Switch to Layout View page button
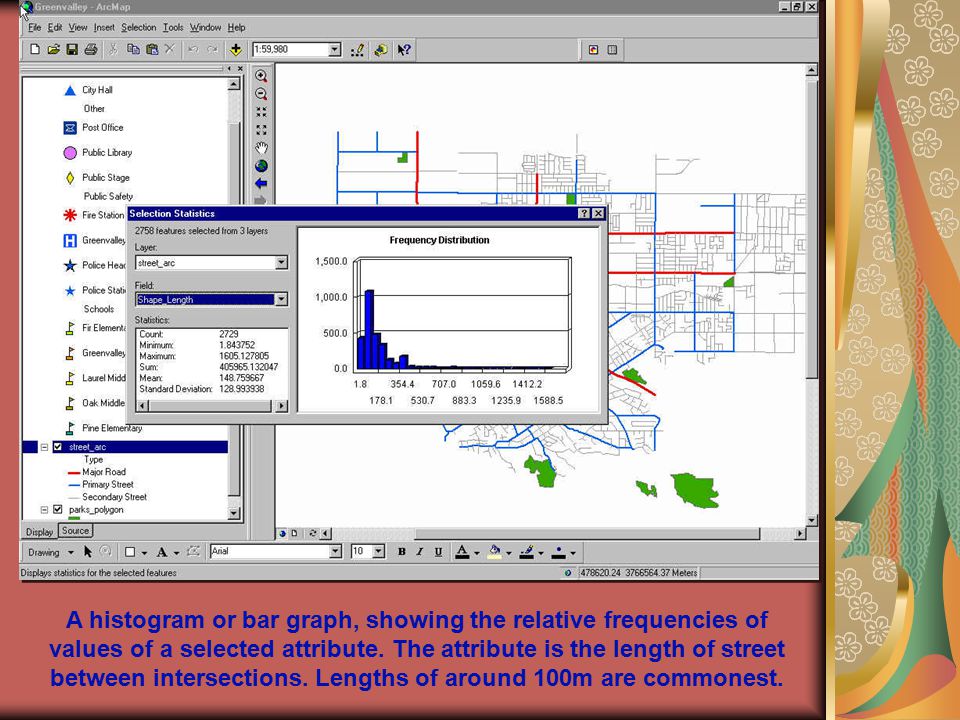This screenshot has height=720, width=960. pyautogui.click(x=294, y=533)
